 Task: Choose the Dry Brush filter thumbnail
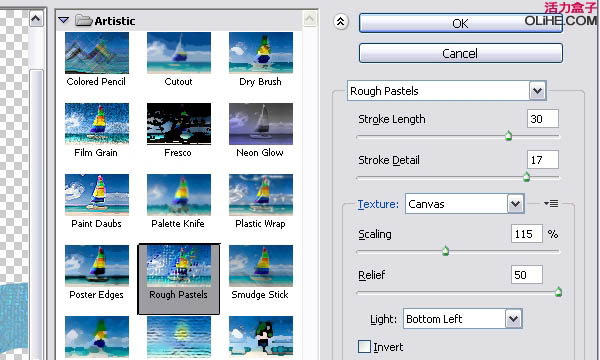click(x=261, y=53)
